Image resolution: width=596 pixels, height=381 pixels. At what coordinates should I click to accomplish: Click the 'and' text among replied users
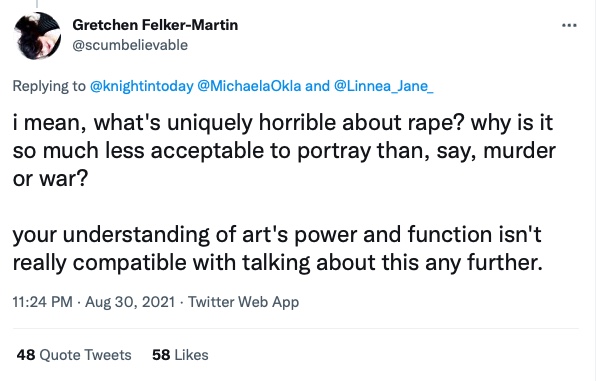click(x=317, y=86)
